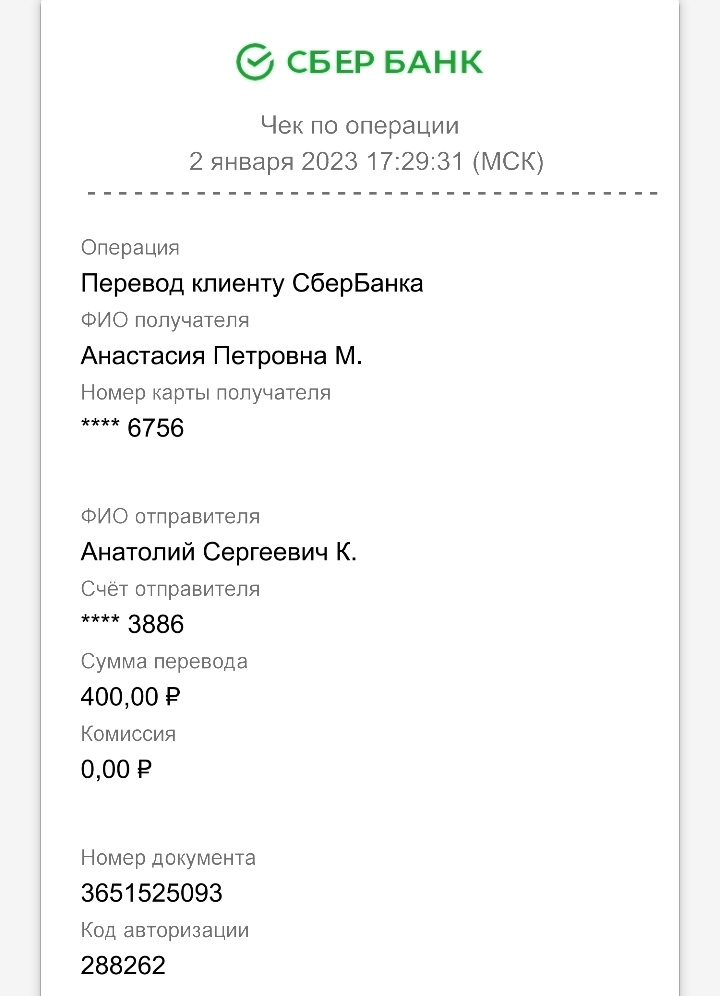720x996 pixels.
Task: Click the document number 3651525093
Action: (151, 894)
